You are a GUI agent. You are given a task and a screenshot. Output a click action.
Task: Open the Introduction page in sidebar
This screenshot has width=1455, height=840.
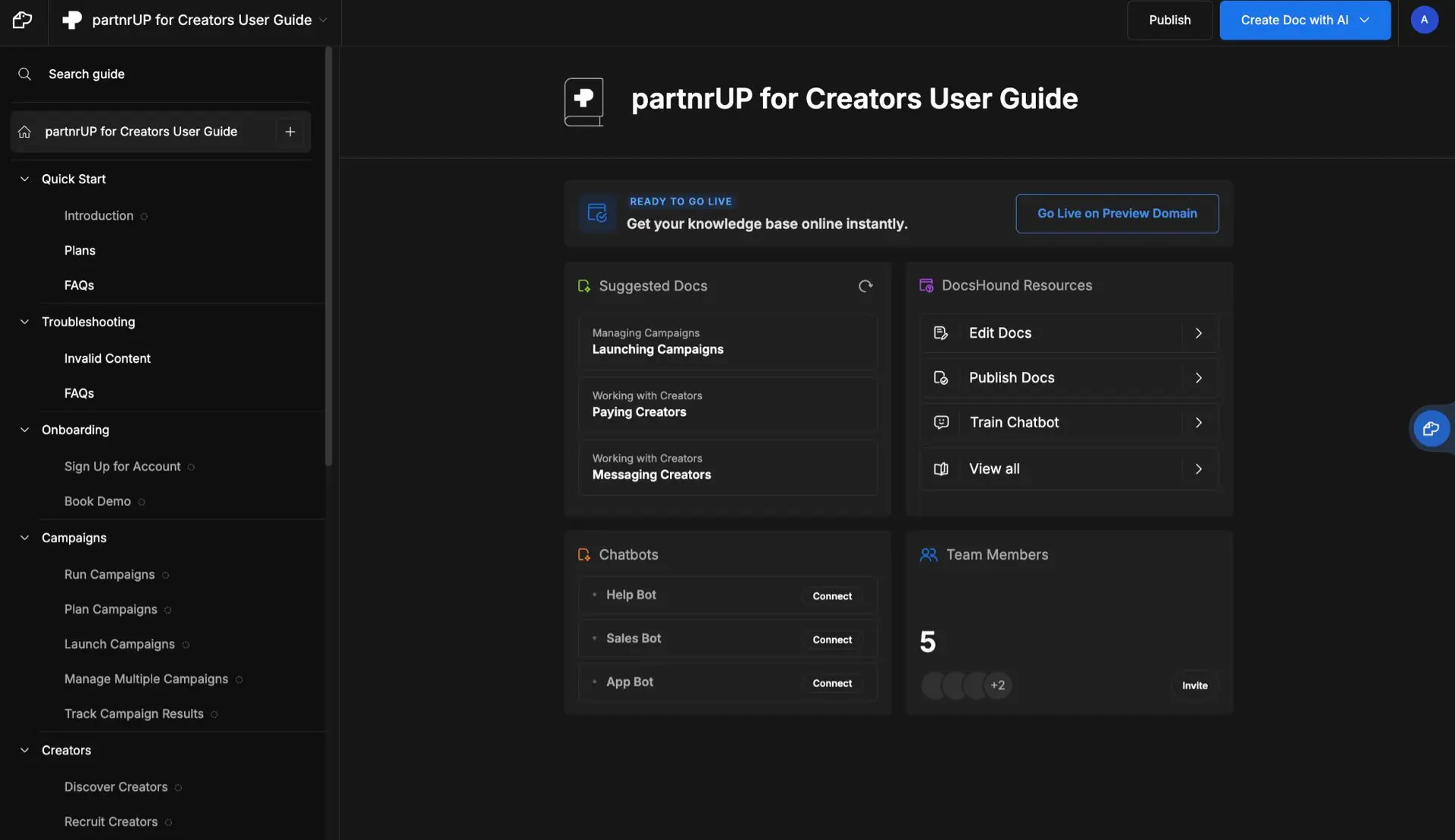[x=99, y=216]
